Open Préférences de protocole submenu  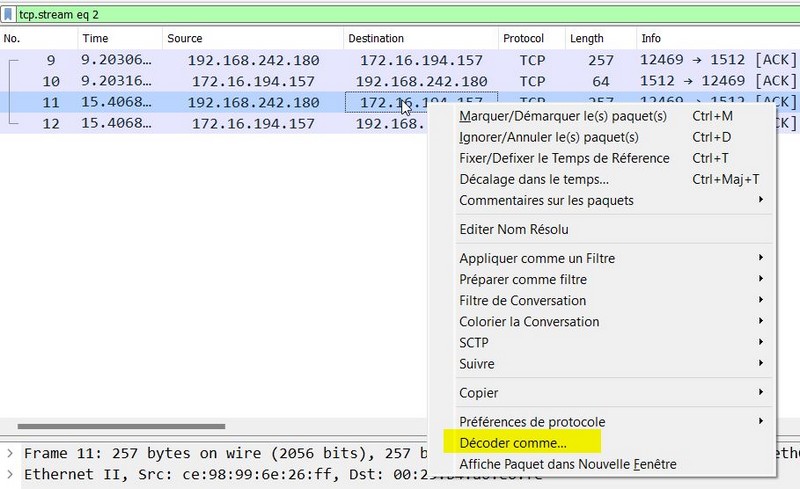tap(613, 422)
